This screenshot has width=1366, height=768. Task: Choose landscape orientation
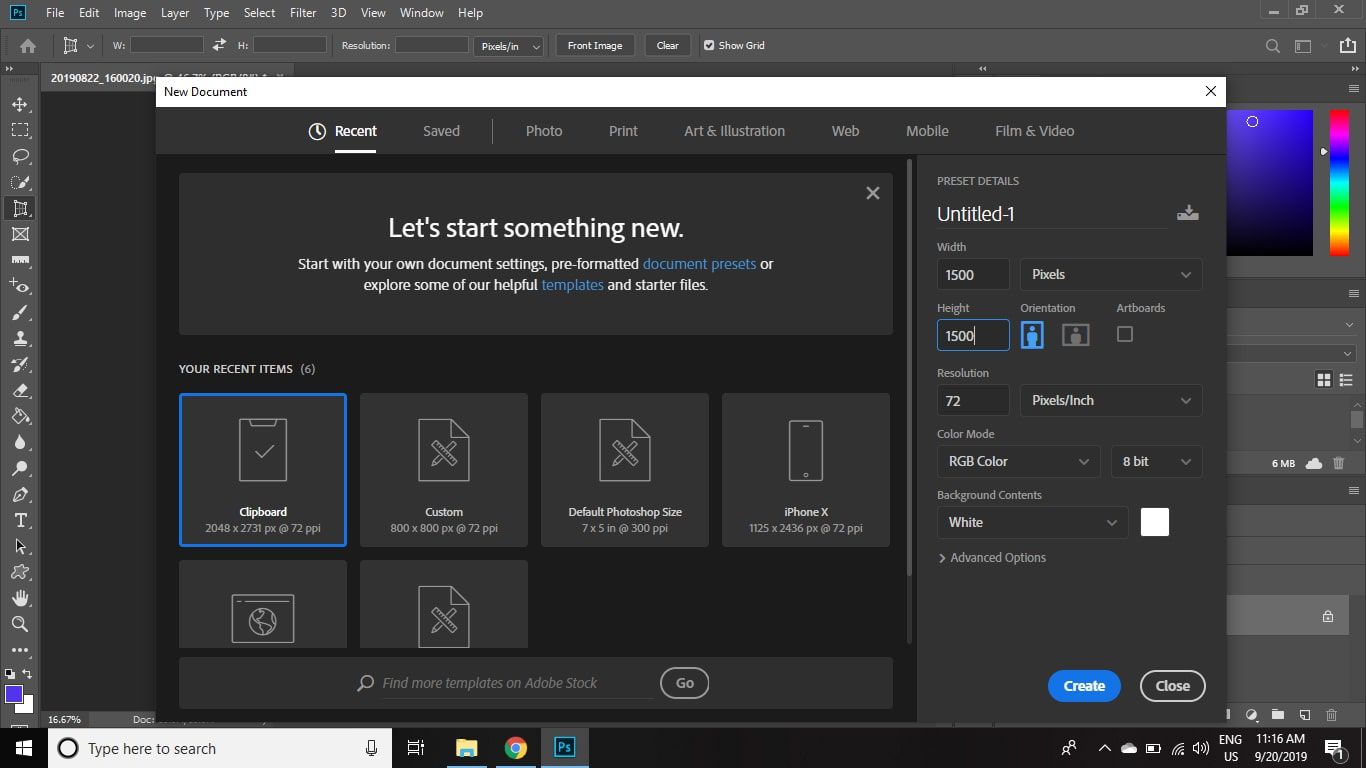(x=1075, y=335)
